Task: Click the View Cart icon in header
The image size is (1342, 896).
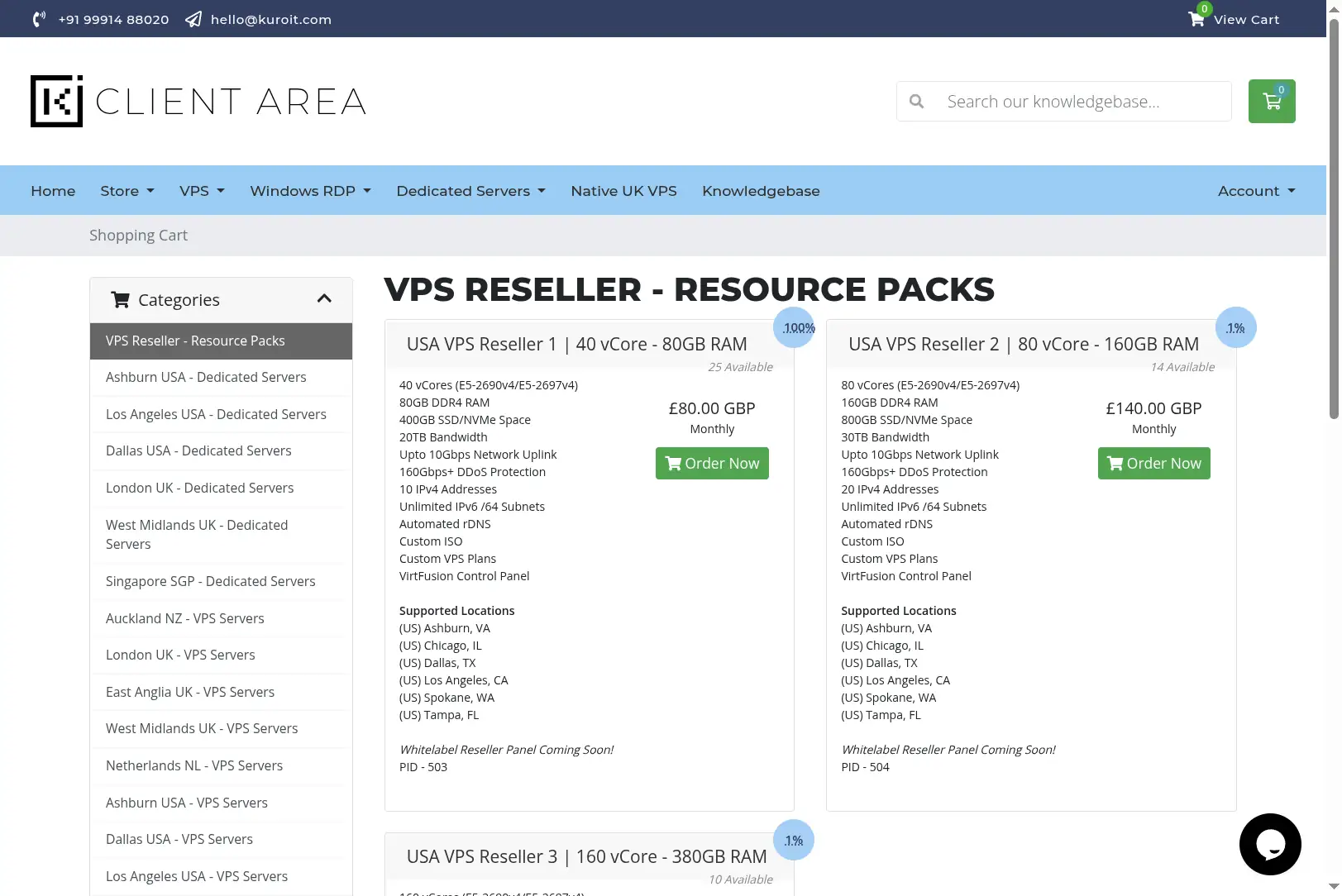Action: pos(1196,18)
